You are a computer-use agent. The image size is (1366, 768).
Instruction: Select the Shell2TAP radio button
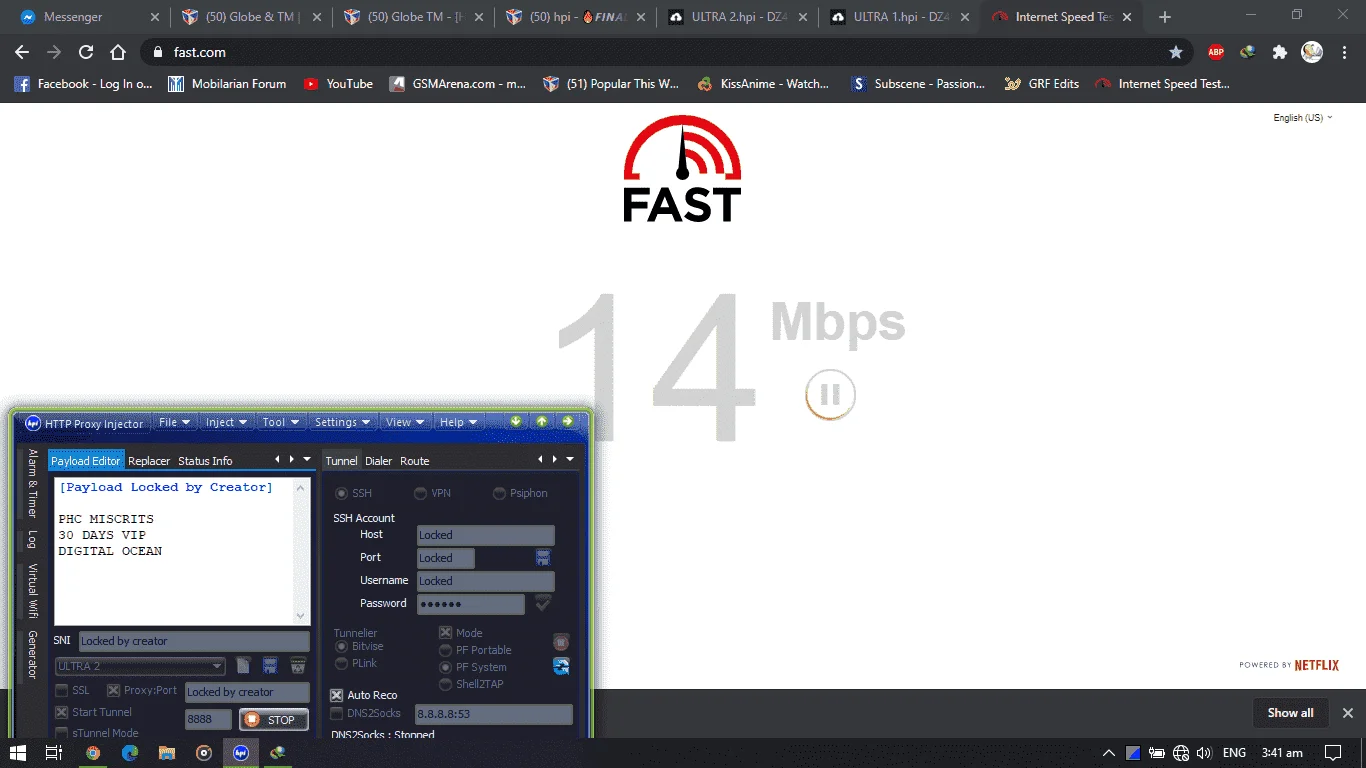point(446,684)
